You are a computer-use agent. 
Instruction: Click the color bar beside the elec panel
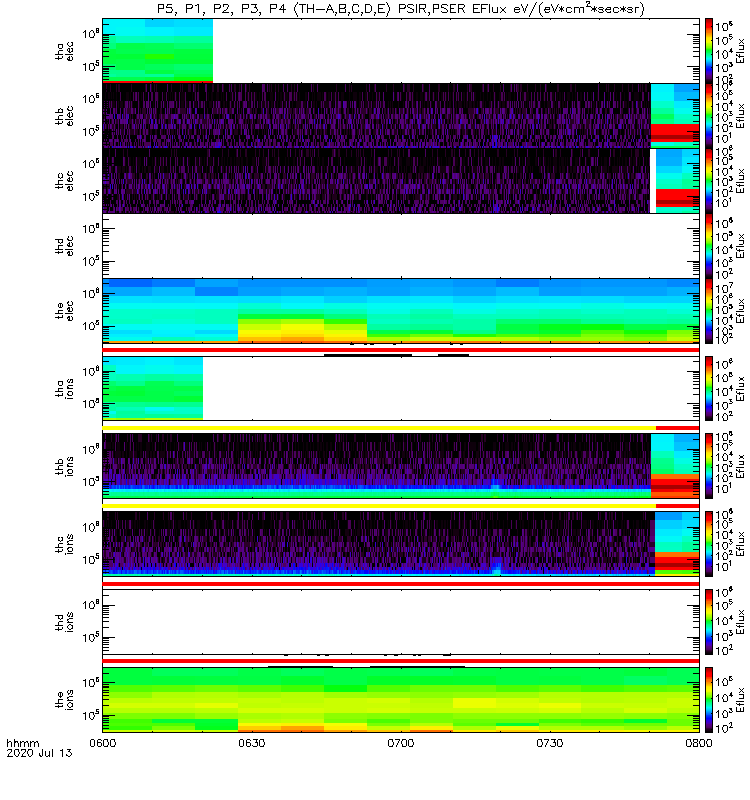(x=709, y=311)
